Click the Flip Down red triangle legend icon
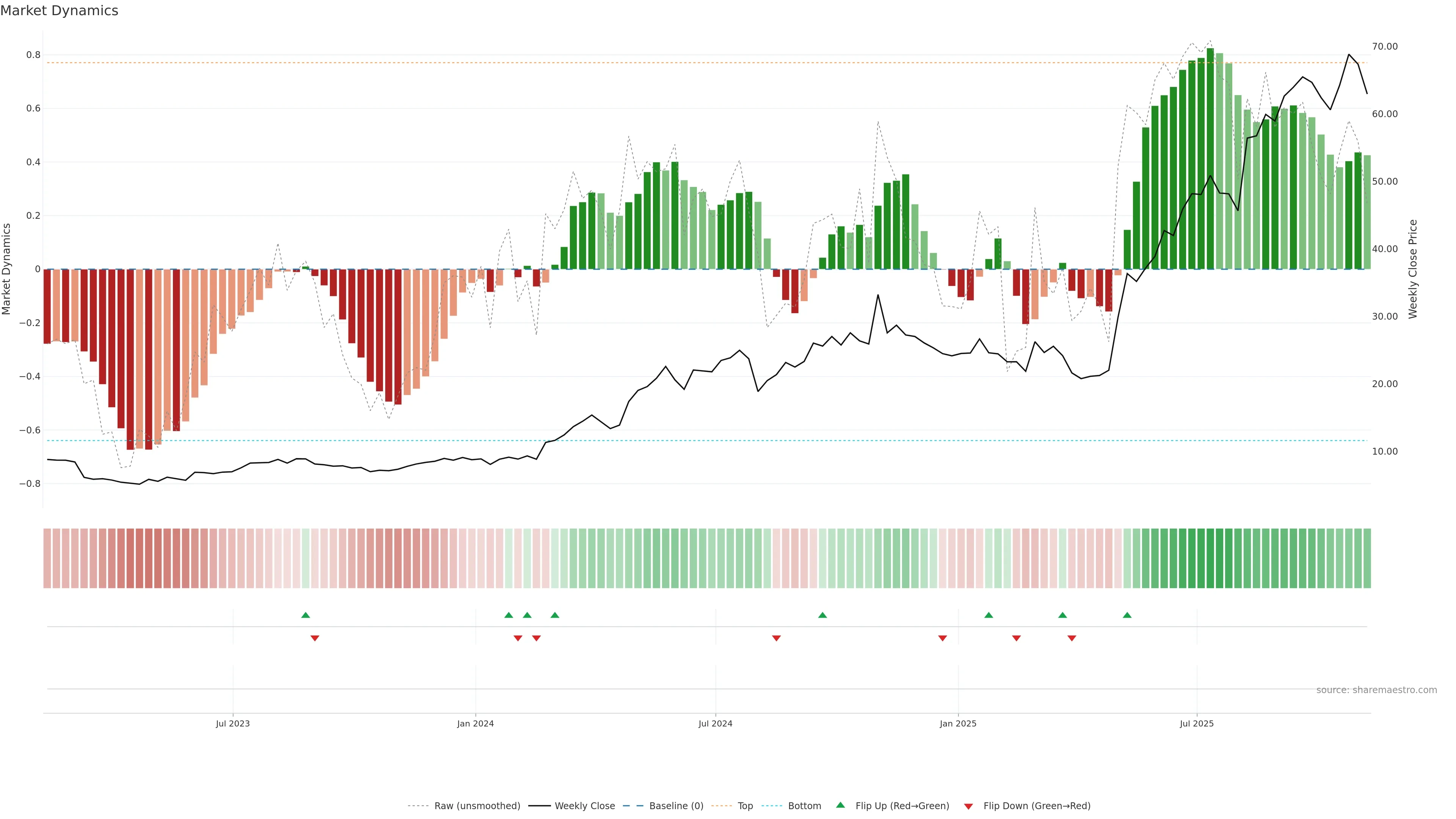Screen dimensions: 1456x819 tap(968, 806)
